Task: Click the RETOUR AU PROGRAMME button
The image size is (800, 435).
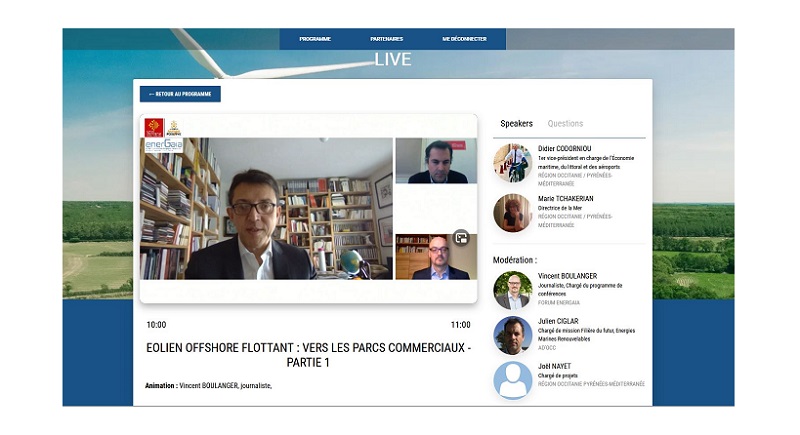Action: point(180,94)
